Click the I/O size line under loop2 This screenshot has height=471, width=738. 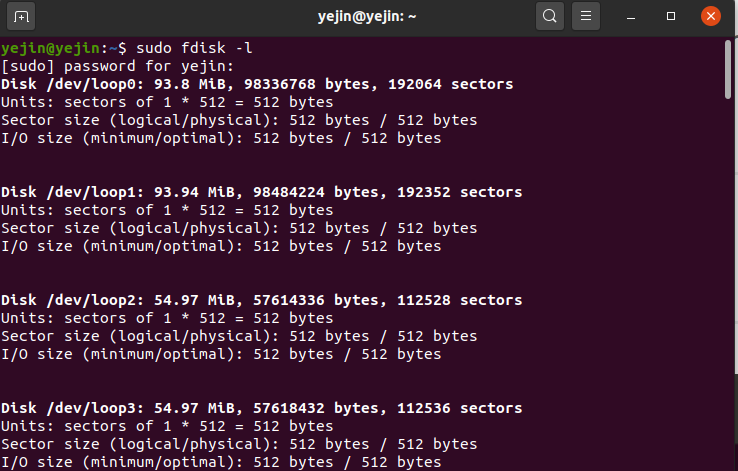point(221,354)
